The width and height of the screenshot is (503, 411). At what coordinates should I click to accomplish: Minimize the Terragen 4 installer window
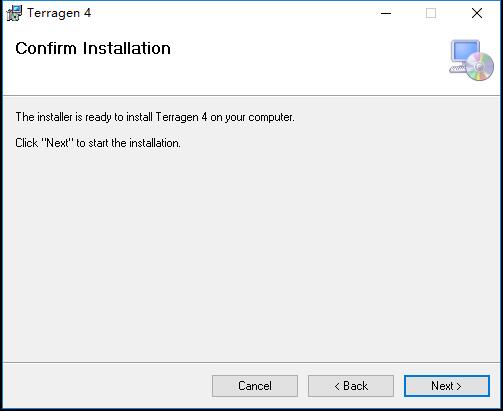386,13
